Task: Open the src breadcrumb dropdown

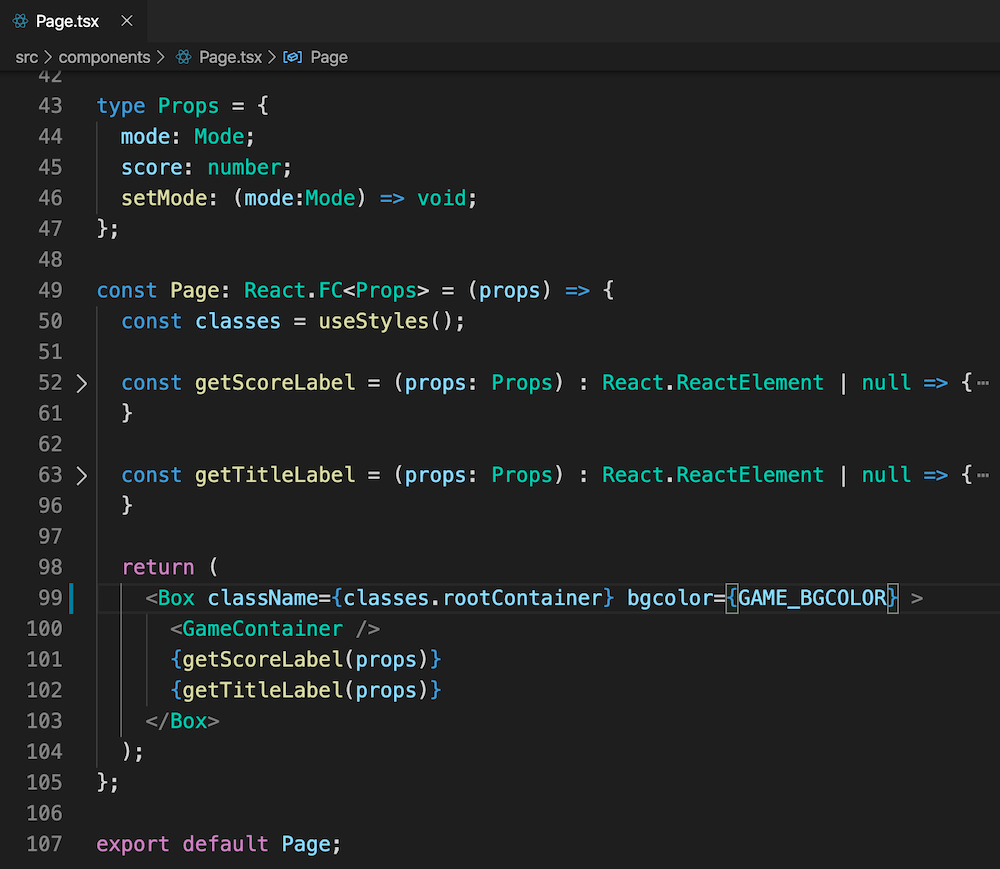Action: click(26, 57)
